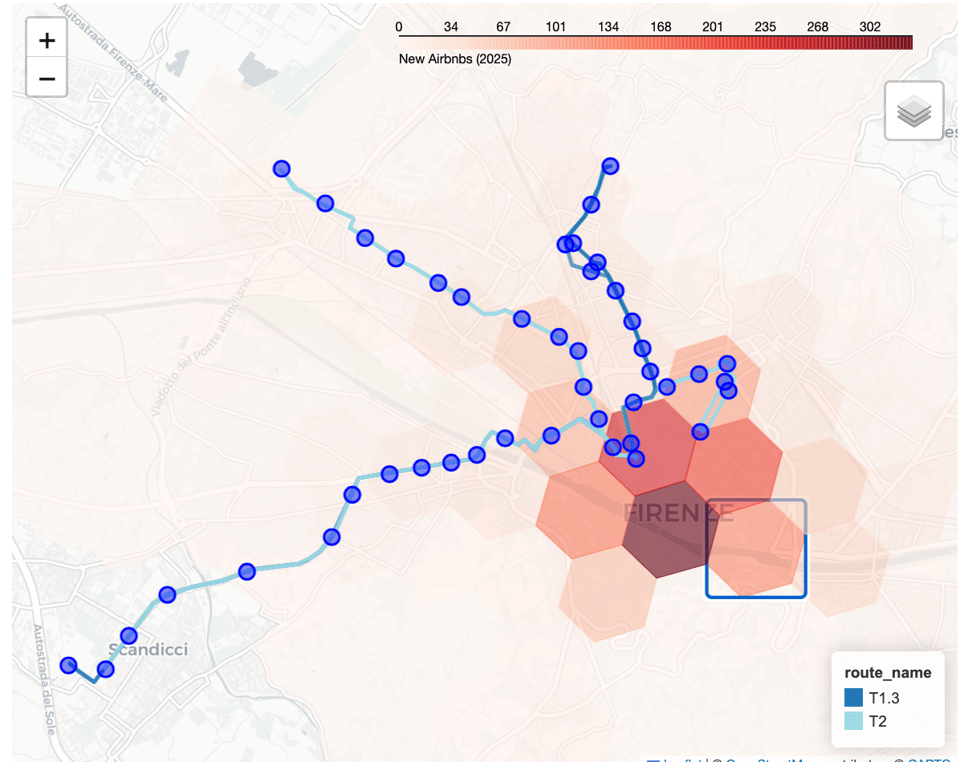This screenshot has width=960, height=762.
Task: Click the tram stop marker nearest the FIRENZE label
Action: tap(634, 458)
